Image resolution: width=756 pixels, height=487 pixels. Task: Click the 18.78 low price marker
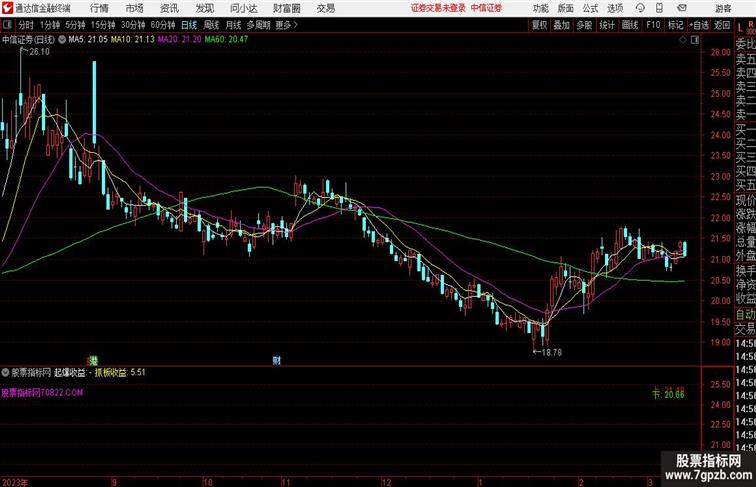pyautogui.click(x=552, y=352)
